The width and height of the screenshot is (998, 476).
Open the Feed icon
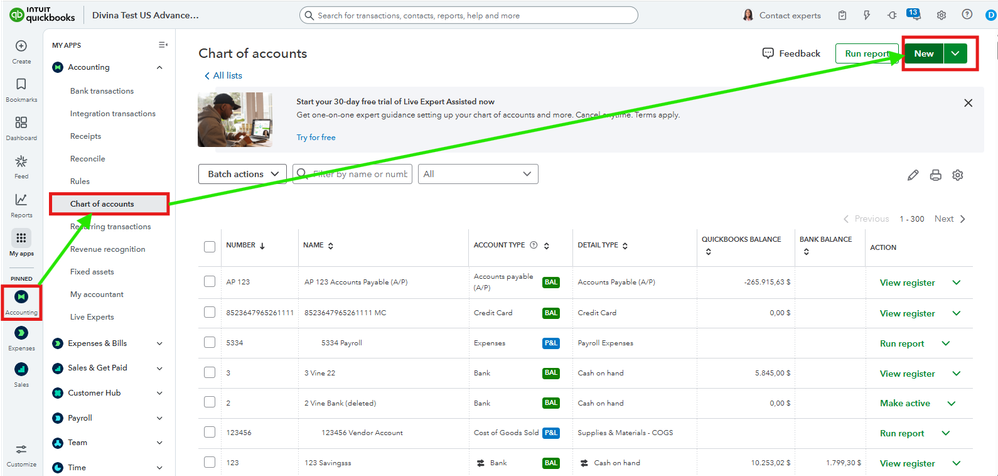[x=21, y=161]
